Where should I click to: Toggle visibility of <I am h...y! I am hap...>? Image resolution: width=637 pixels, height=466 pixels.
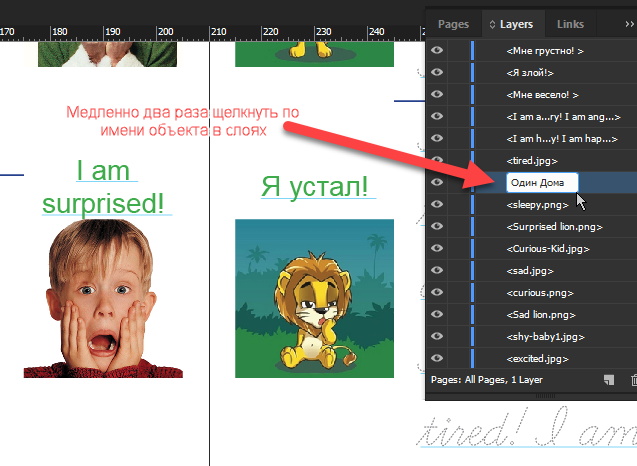pyautogui.click(x=437, y=138)
